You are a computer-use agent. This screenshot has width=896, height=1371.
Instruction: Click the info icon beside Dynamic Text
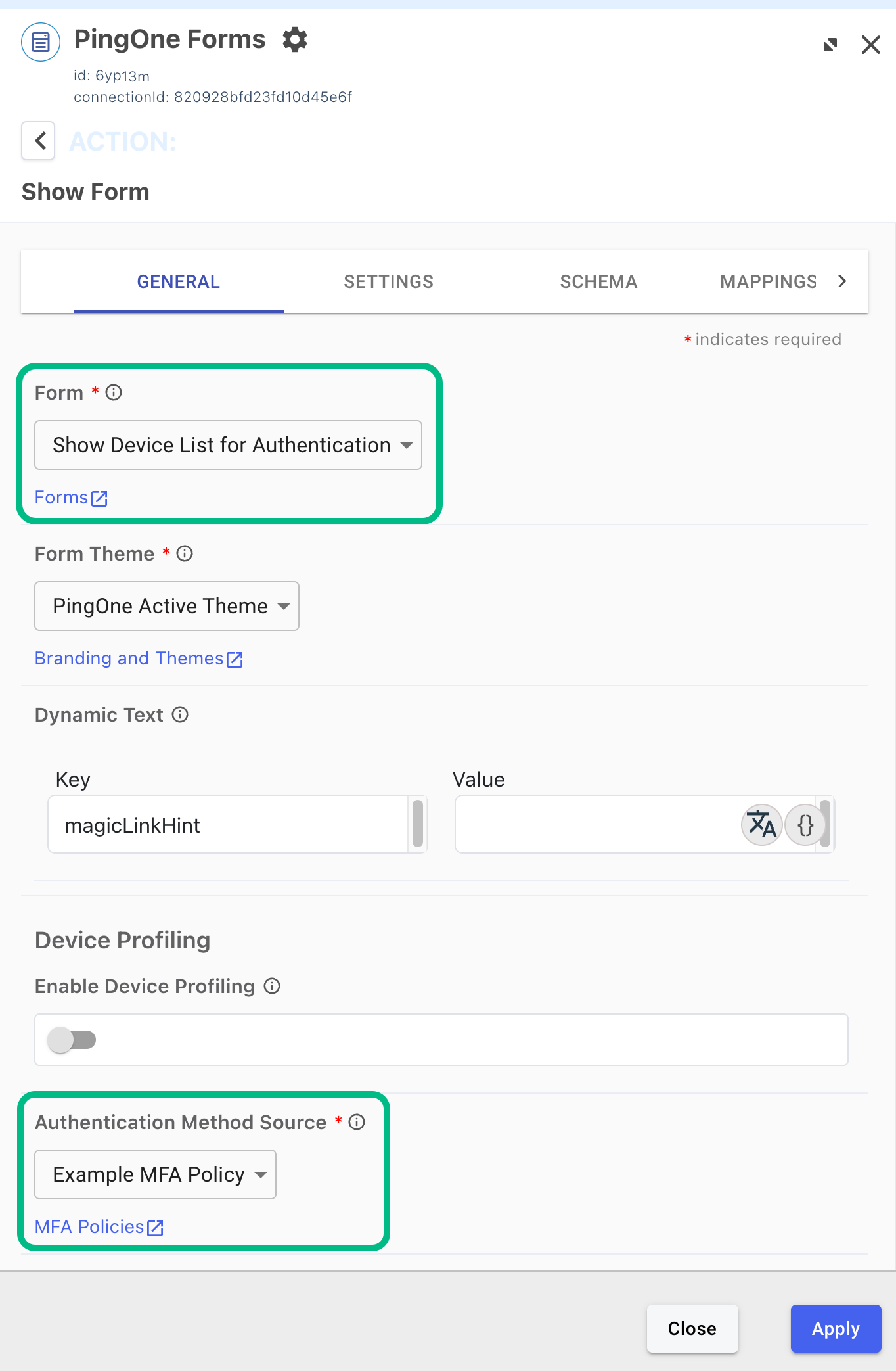click(x=179, y=714)
